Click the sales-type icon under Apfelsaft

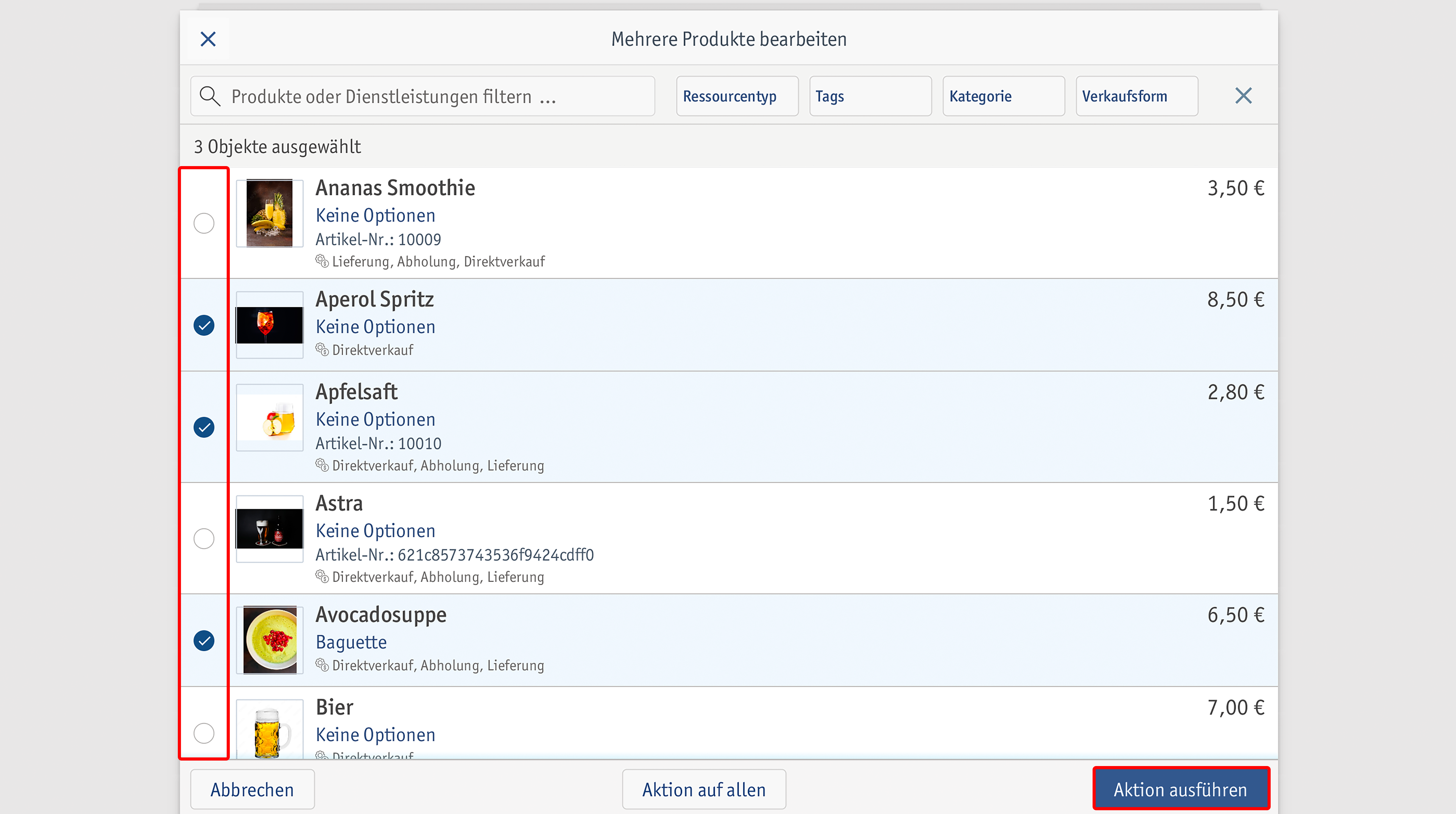click(322, 465)
